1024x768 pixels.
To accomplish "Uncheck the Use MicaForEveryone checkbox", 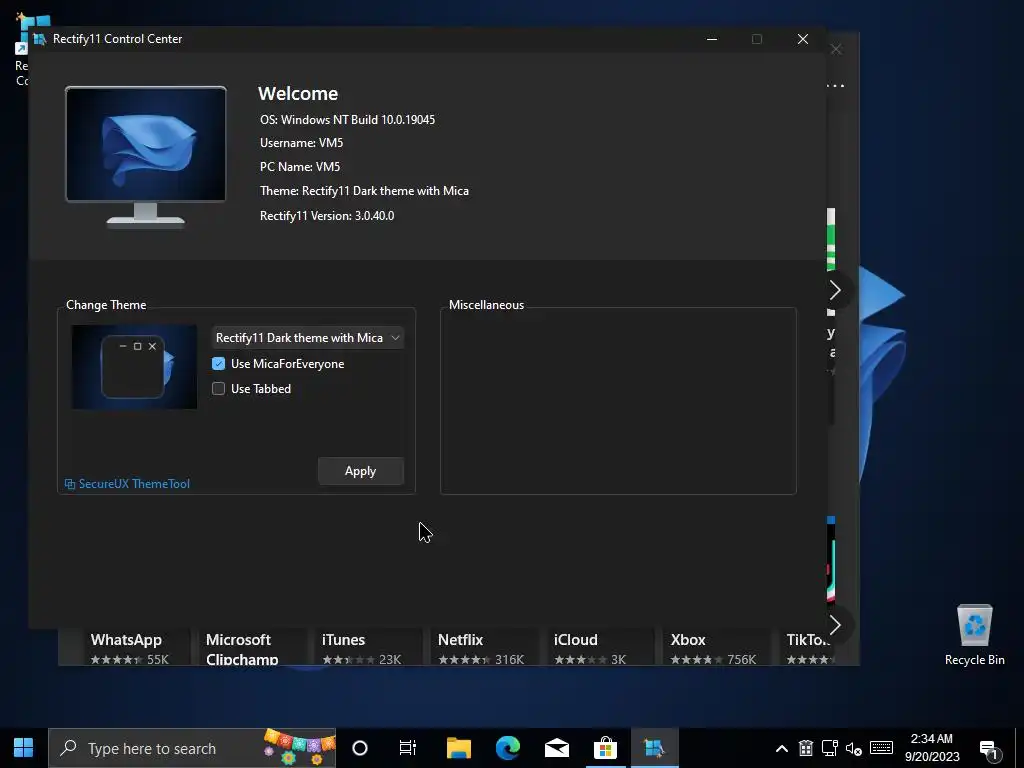I will (x=219, y=364).
